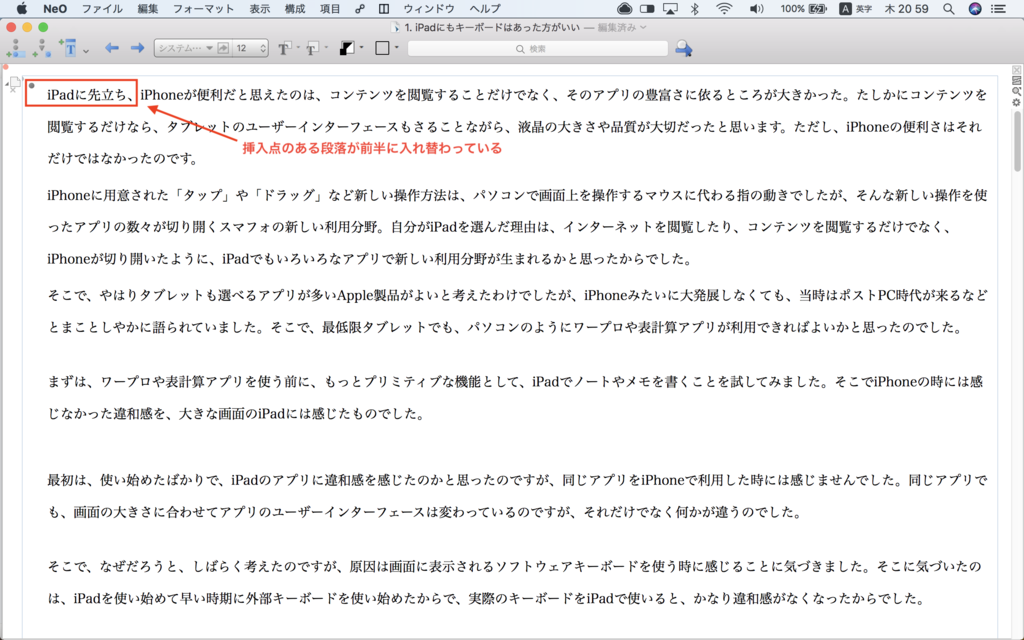Click the link-shaped script menu icon

click(x=360, y=8)
